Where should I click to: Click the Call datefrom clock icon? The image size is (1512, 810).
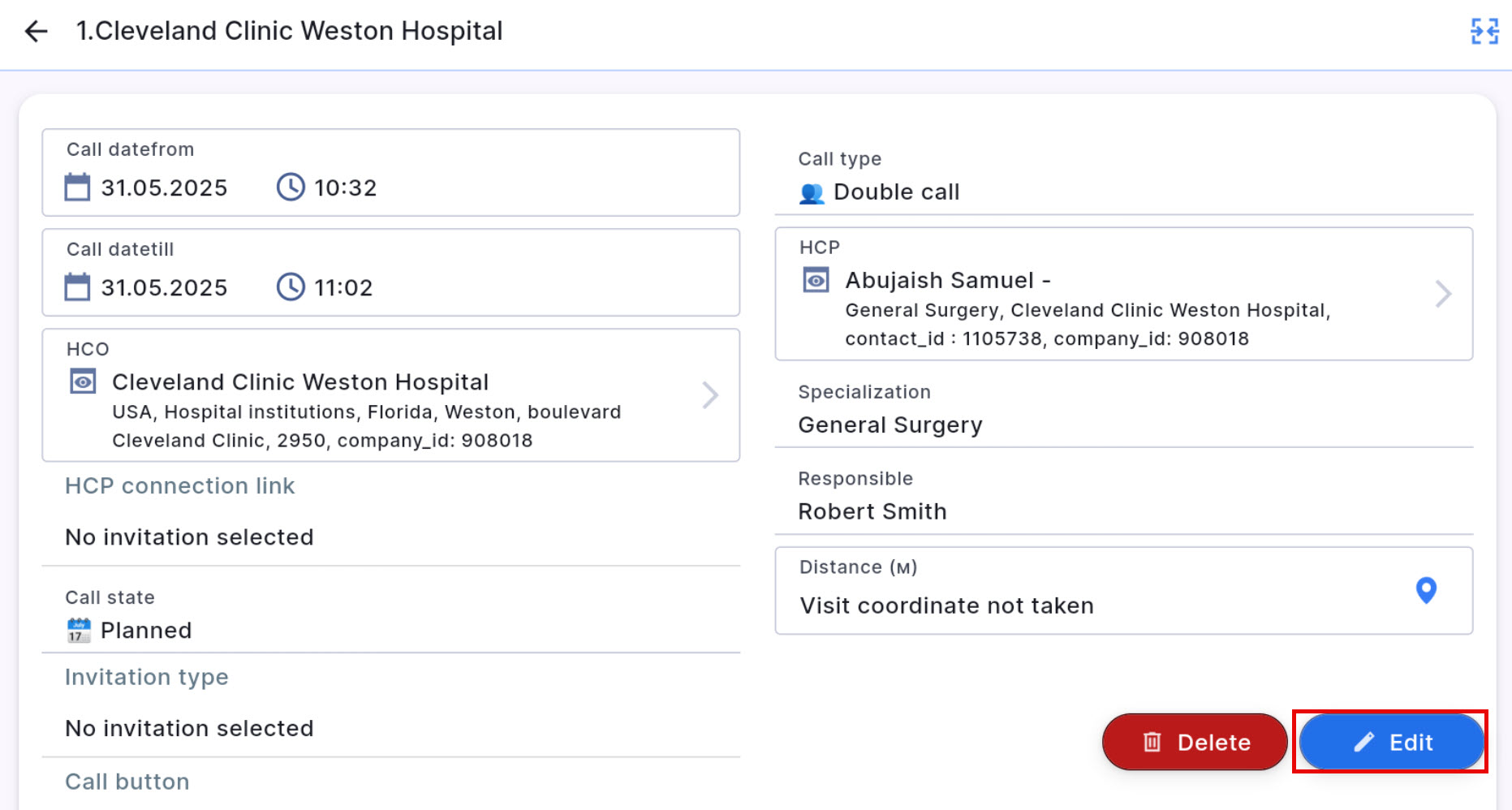(291, 187)
